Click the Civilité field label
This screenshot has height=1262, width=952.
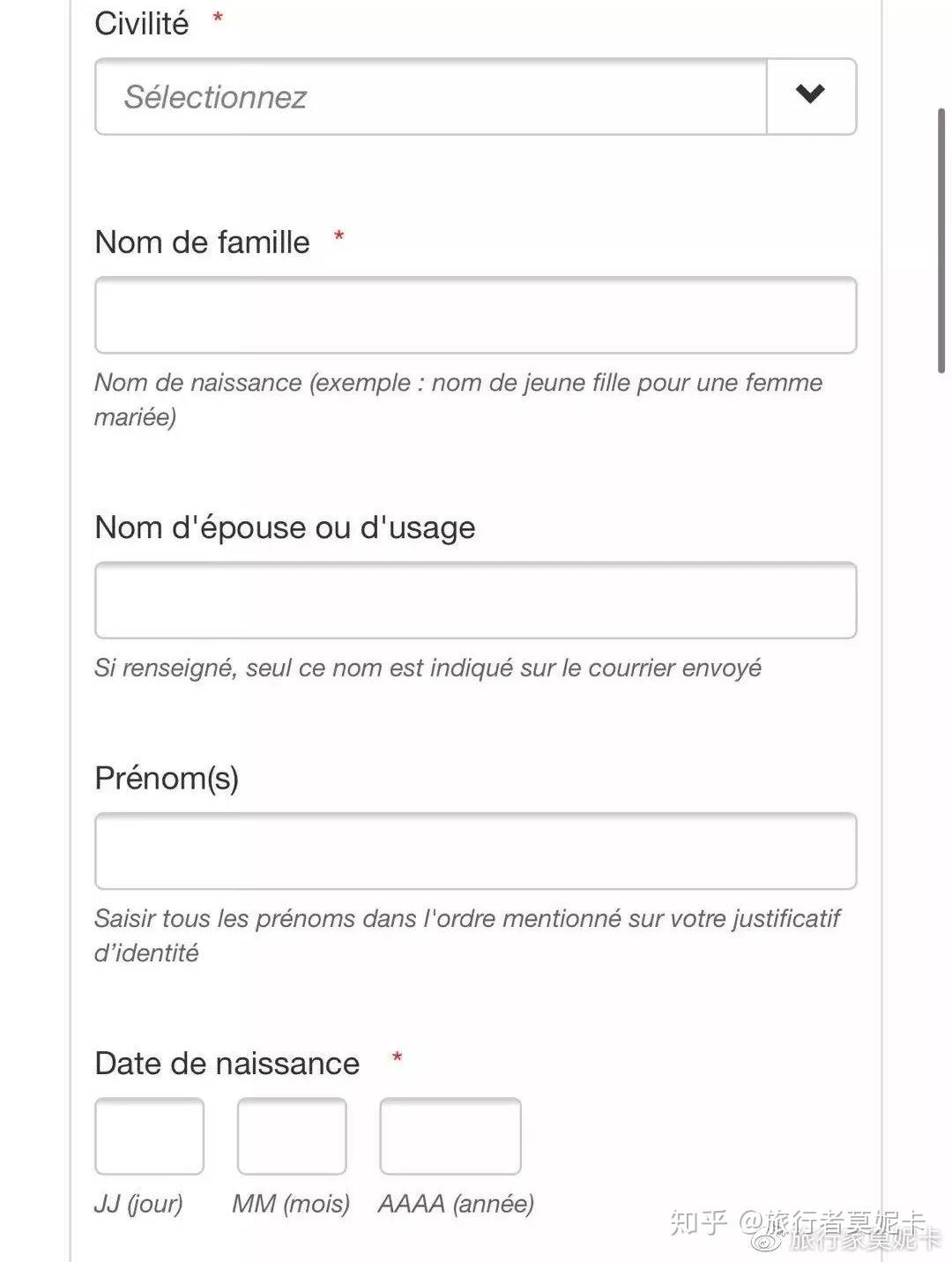pos(141,24)
